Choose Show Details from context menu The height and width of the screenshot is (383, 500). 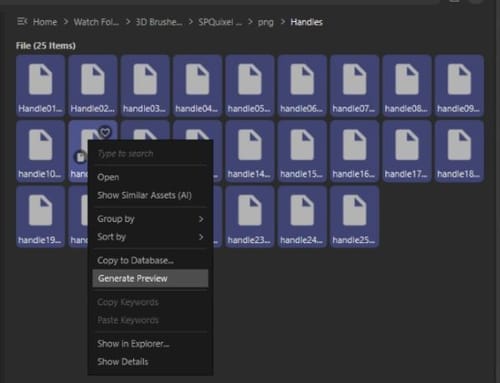150,362
